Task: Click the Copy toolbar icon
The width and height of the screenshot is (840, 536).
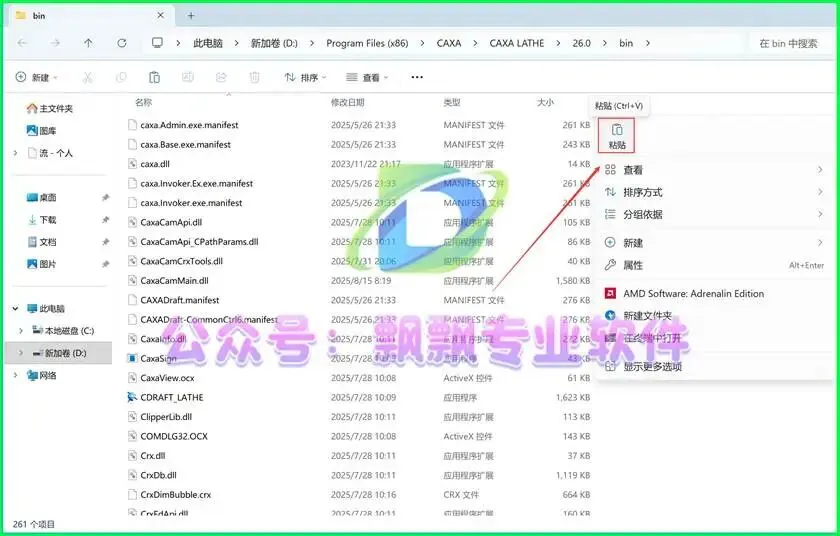Action: (121, 78)
